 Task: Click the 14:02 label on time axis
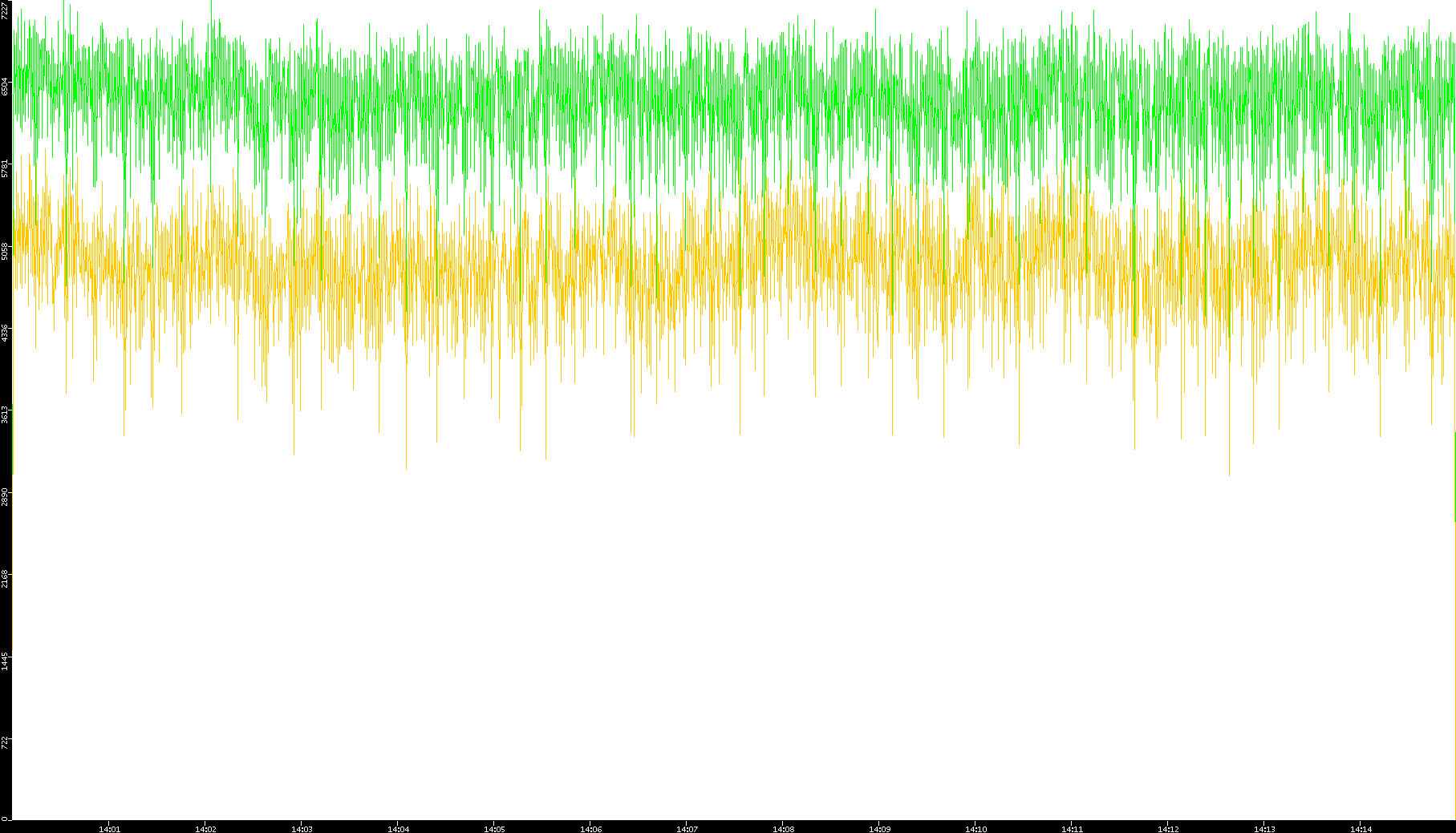tap(205, 829)
